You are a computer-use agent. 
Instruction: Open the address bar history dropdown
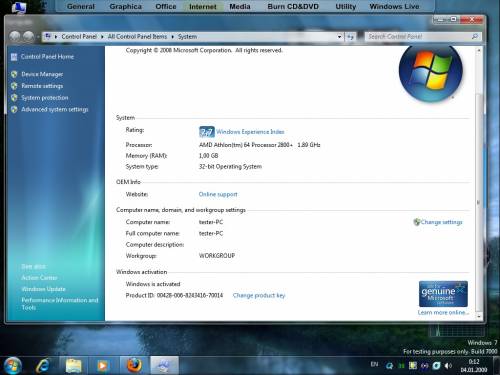[339, 37]
